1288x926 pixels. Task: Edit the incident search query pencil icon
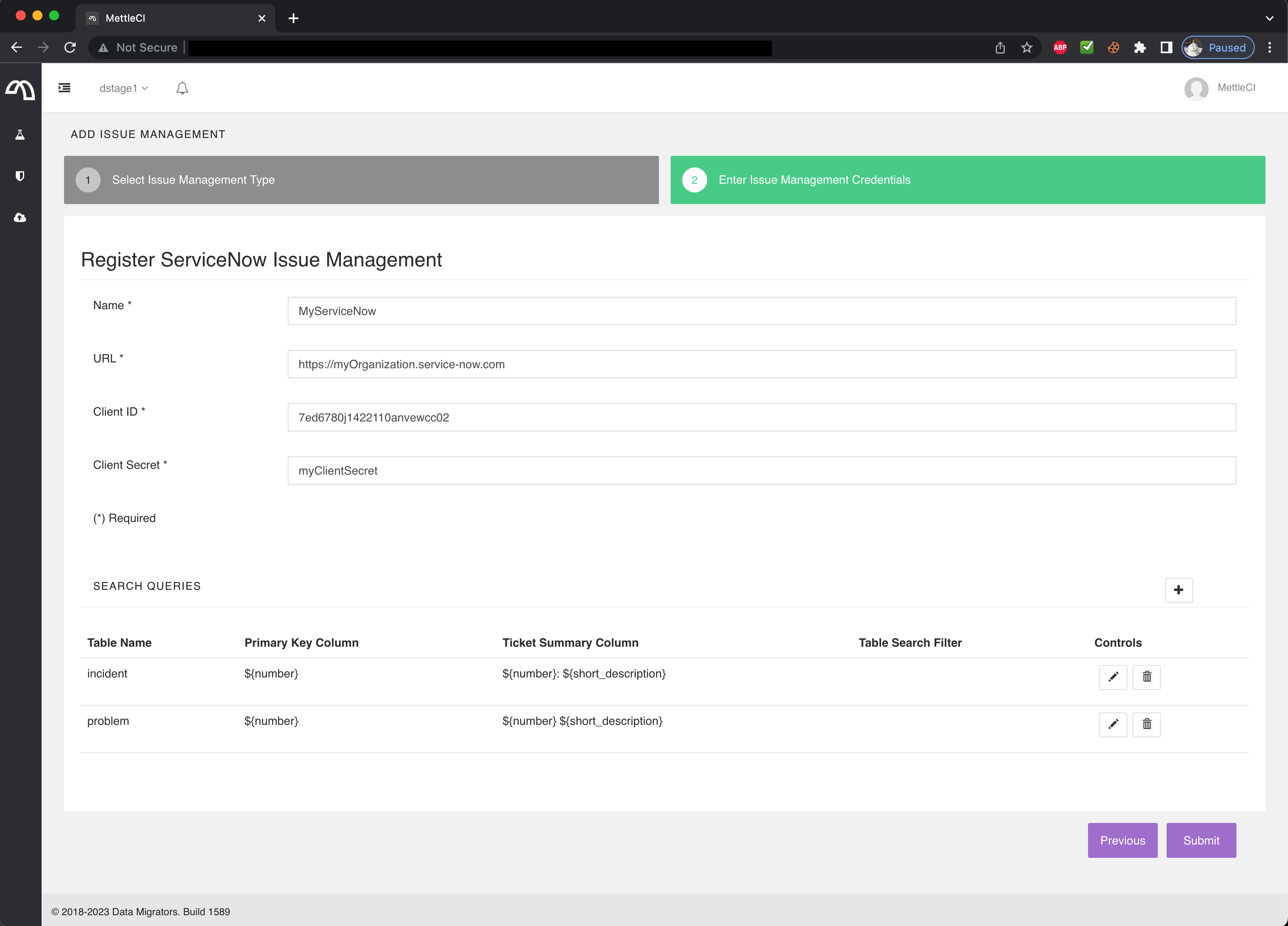[1113, 677]
